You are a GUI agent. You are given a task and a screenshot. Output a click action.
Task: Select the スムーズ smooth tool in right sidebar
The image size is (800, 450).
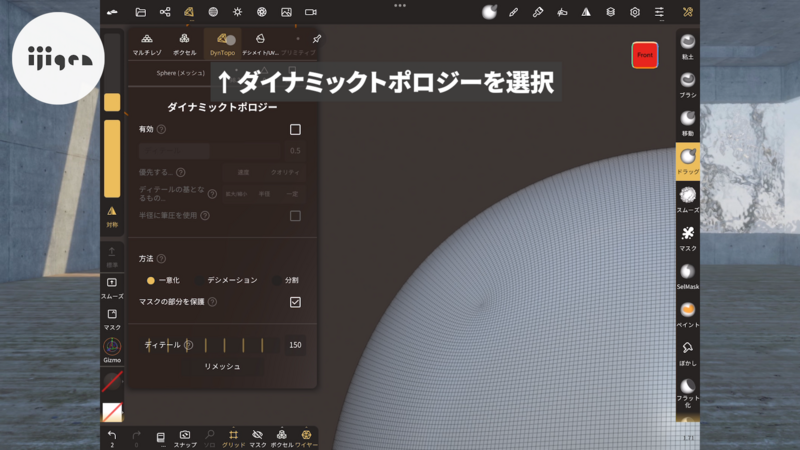coord(688,200)
